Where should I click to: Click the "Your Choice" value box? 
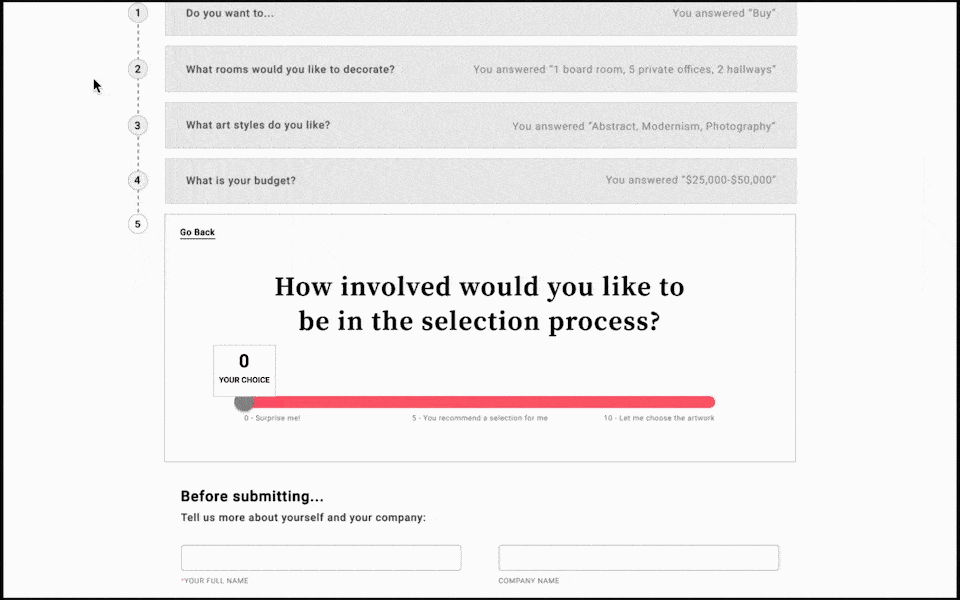pos(244,370)
